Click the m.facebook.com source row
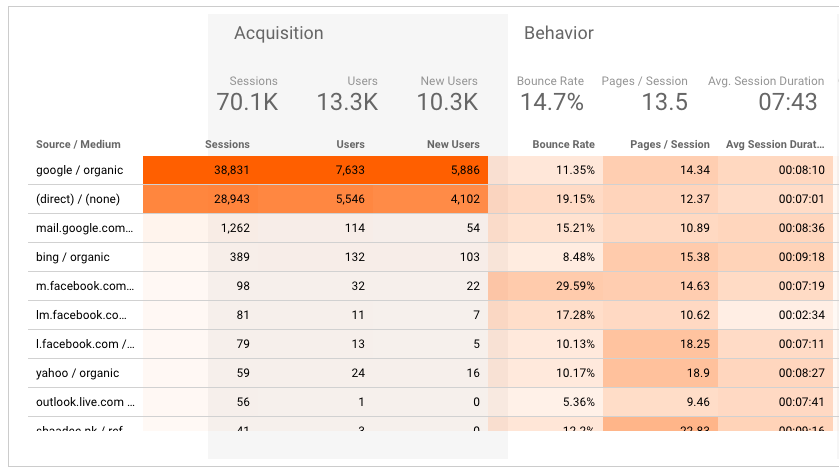This screenshot has width=839, height=474. 84,287
